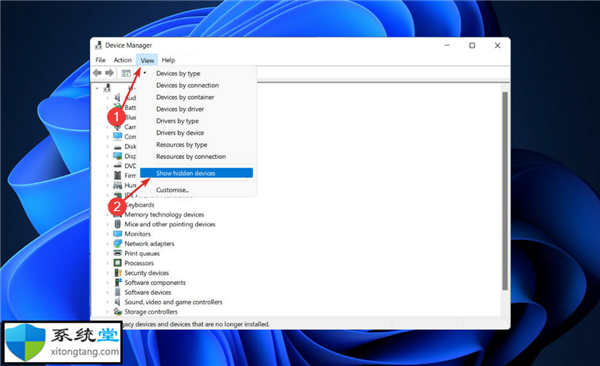The width and height of the screenshot is (600, 366).
Task: Click status bar text about legacy devices
Action: click(x=196, y=324)
